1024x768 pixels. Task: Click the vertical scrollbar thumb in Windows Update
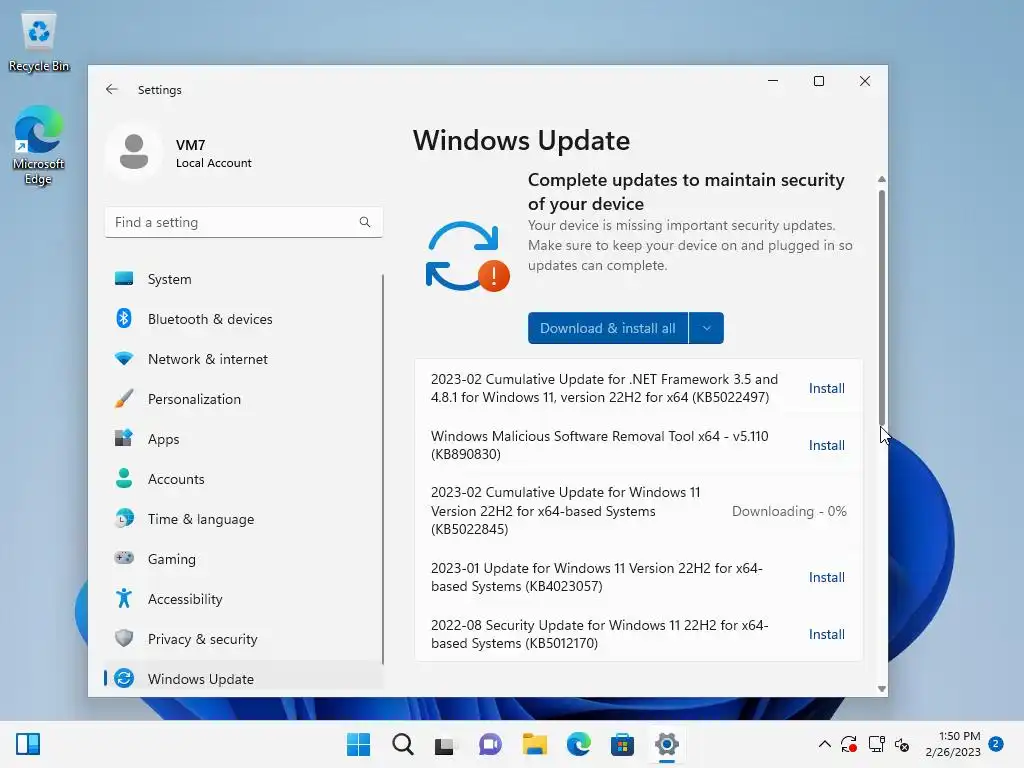coord(882,307)
